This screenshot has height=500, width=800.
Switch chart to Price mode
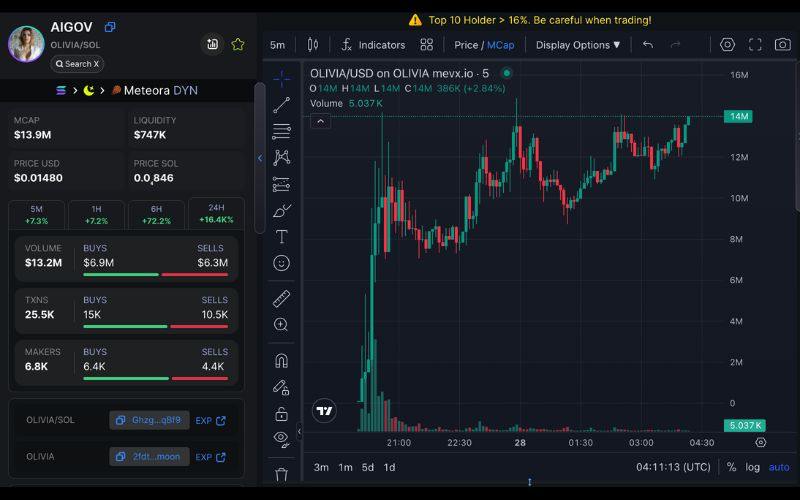[466, 45]
